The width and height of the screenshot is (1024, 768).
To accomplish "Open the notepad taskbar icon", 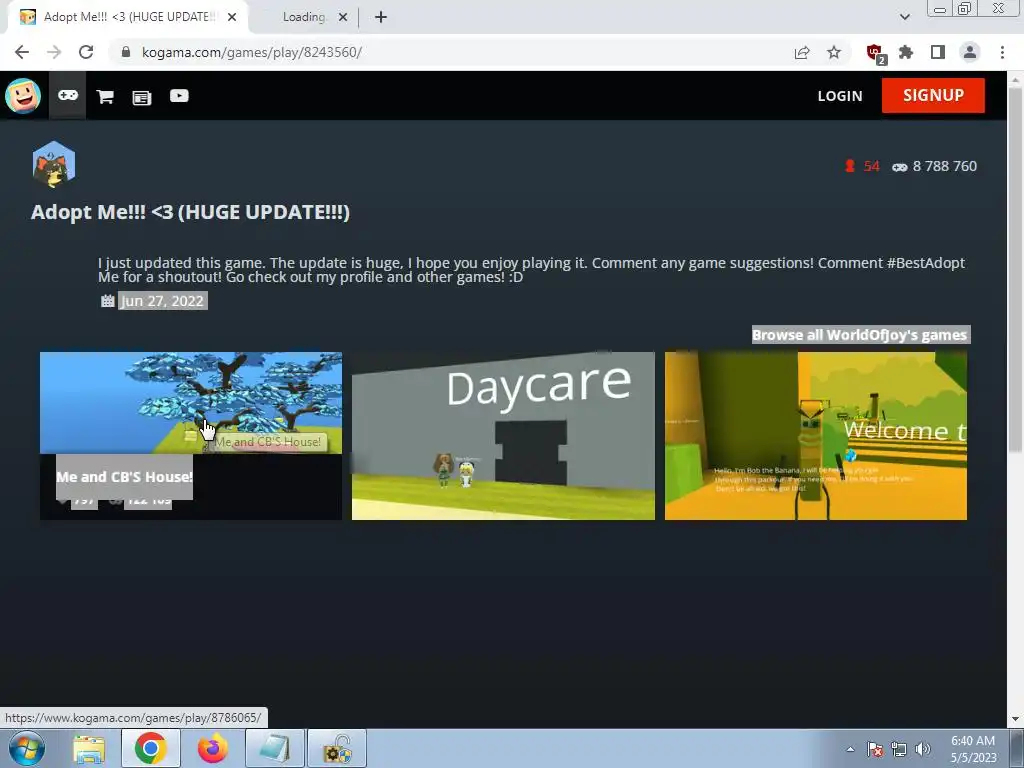I will (275, 748).
